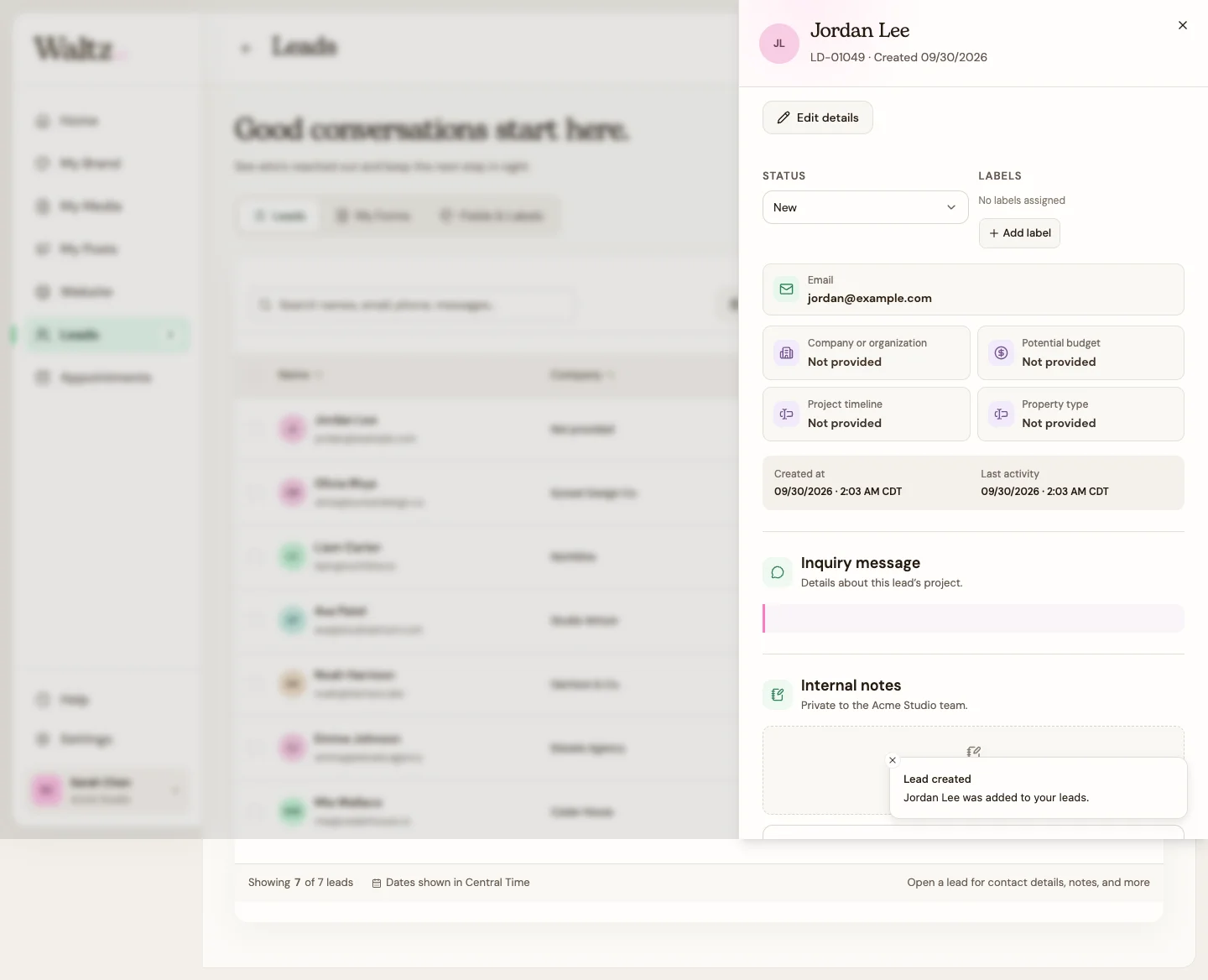Click Noah Harrison's orange avatar
Image resolution: width=1208 pixels, height=980 pixels.
pyautogui.click(x=293, y=683)
